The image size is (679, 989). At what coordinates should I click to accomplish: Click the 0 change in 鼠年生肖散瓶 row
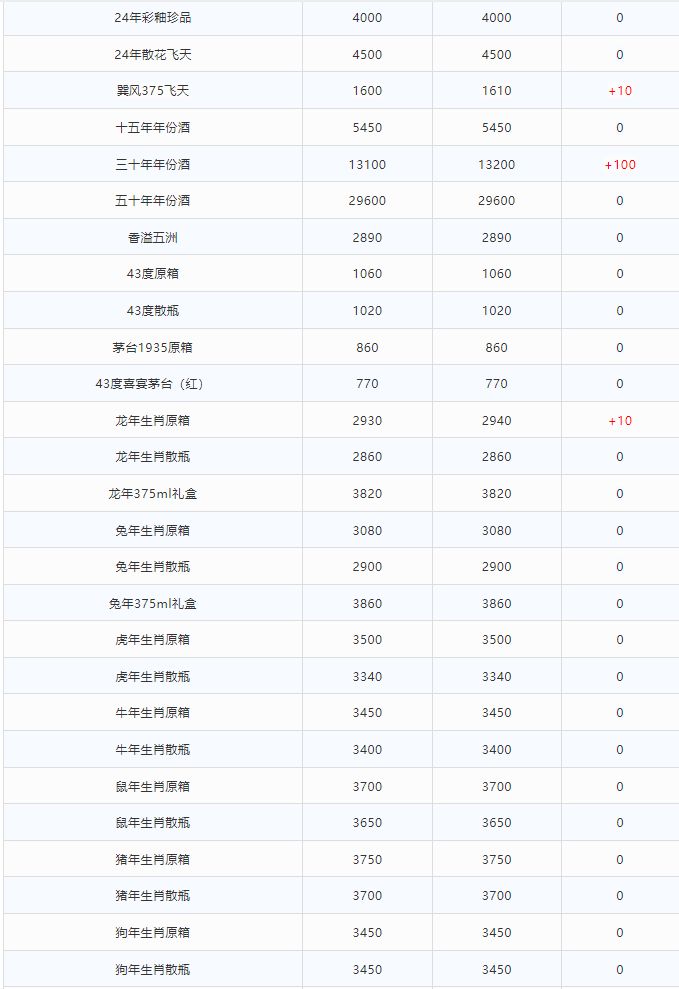tap(620, 822)
